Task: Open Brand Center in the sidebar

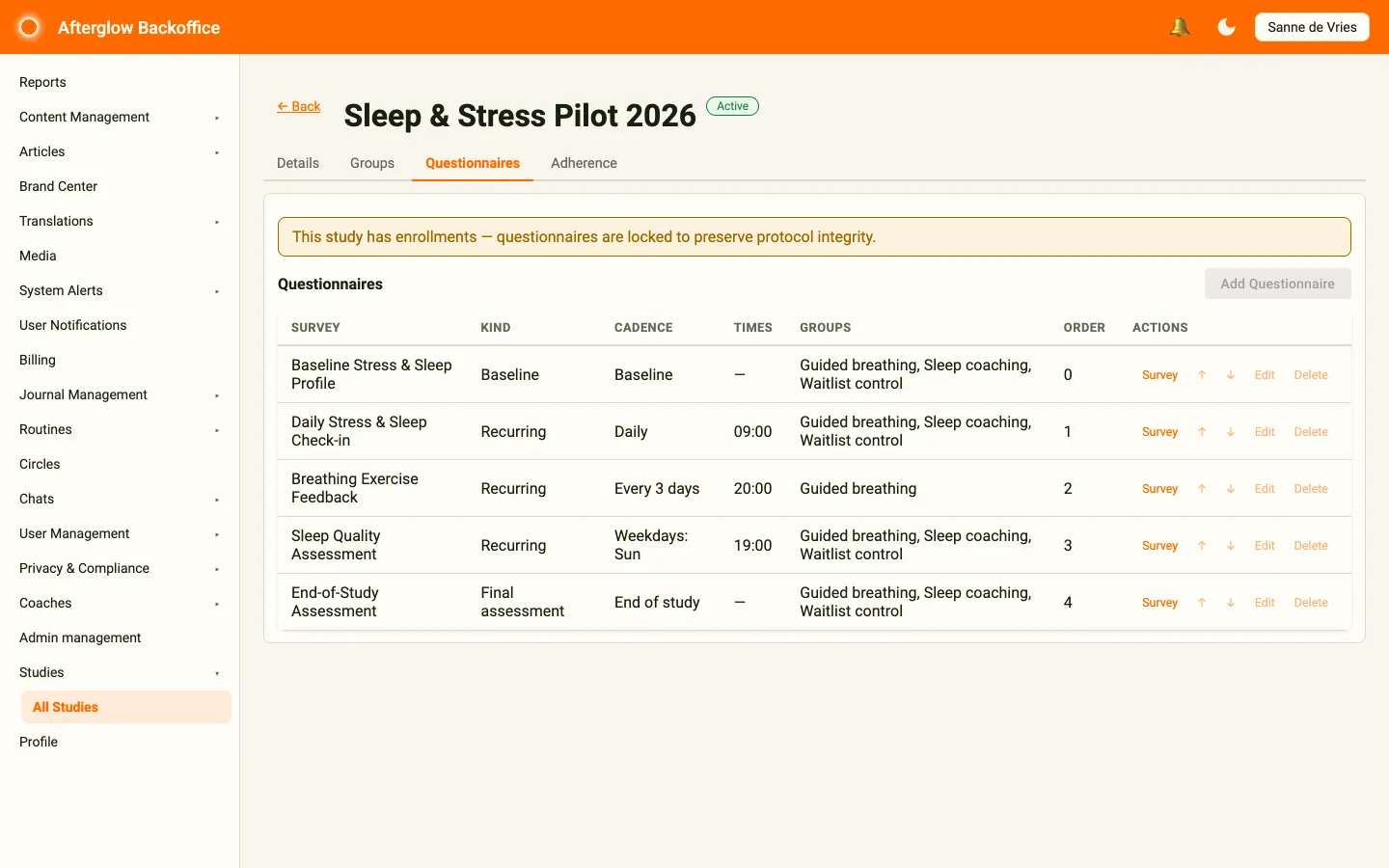Action: coord(120,187)
